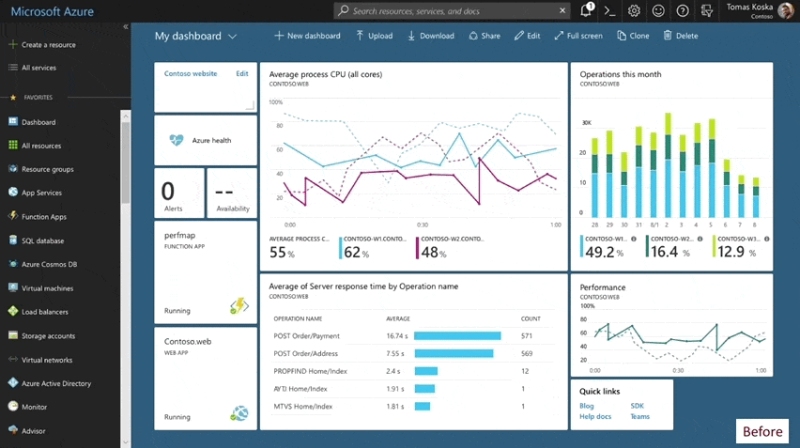Image resolution: width=800 pixels, height=448 pixels.
Task: Click Edit on the Contoso website tile
Action: pos(242,73)
